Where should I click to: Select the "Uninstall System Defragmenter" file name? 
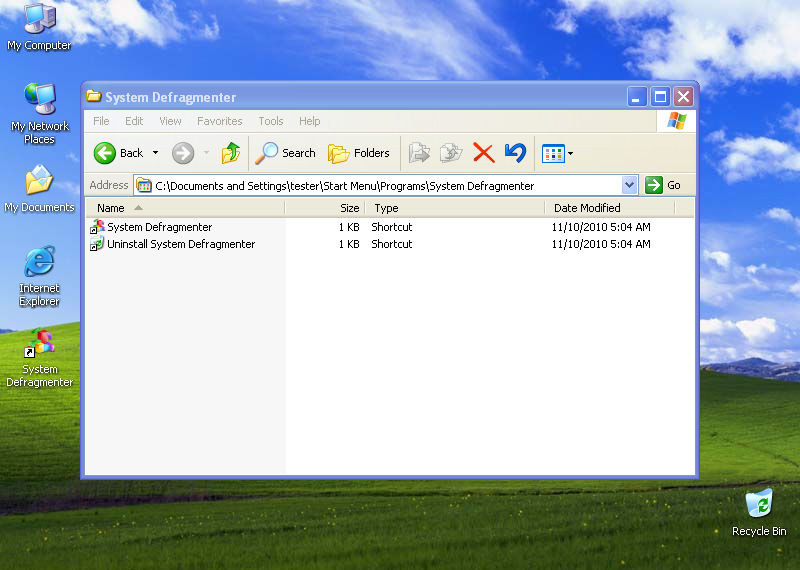[181, 244]
